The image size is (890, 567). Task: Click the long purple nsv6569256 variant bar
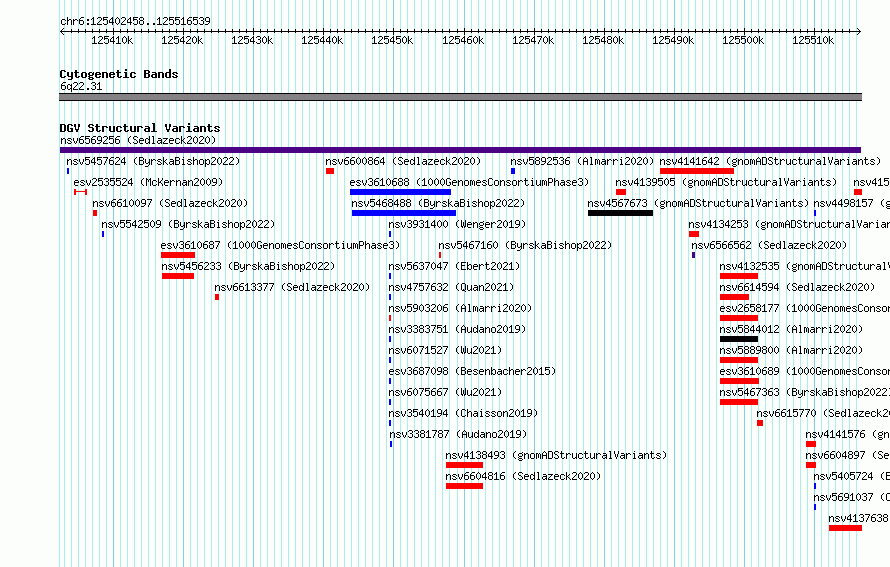[460, 150]
